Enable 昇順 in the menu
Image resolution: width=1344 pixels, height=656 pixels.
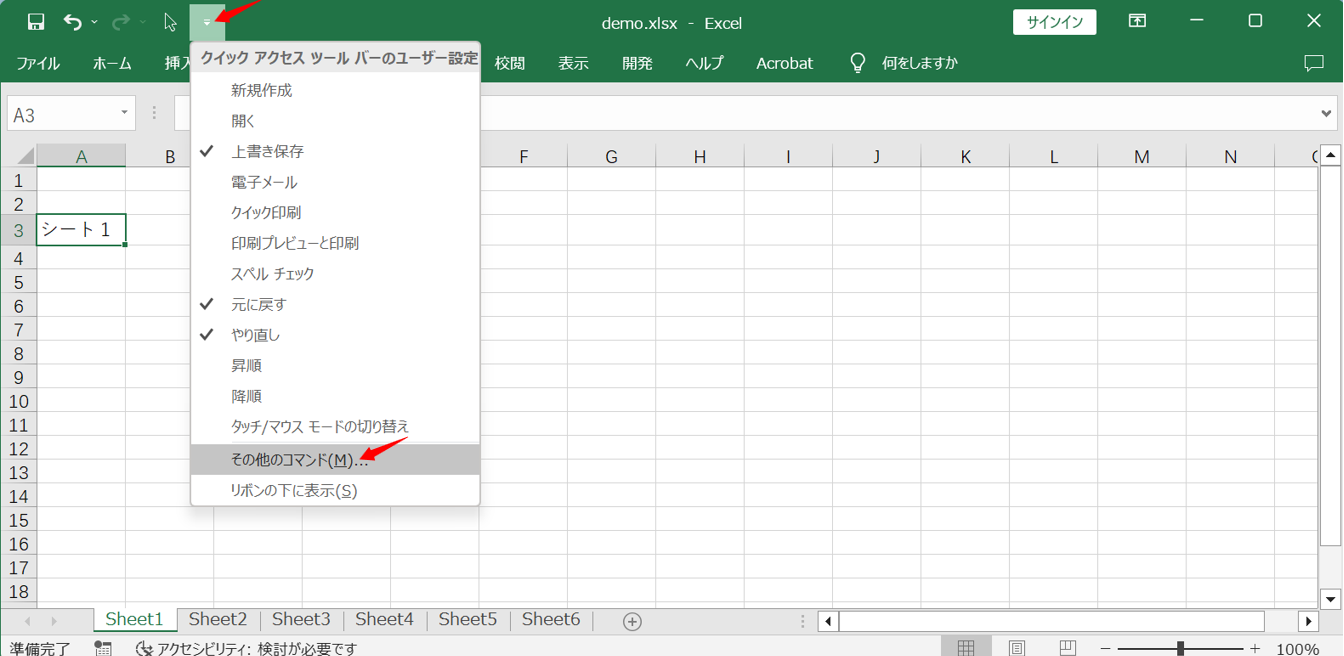[335, 365]
